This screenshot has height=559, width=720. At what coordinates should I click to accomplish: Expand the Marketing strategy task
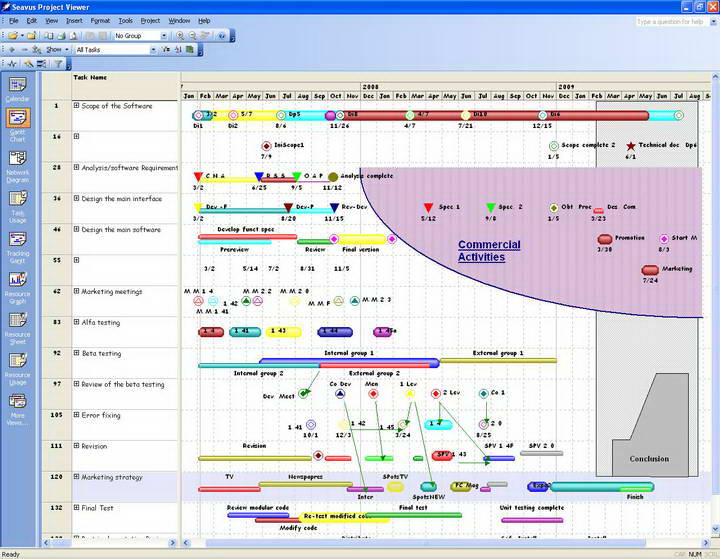(76, 477)
